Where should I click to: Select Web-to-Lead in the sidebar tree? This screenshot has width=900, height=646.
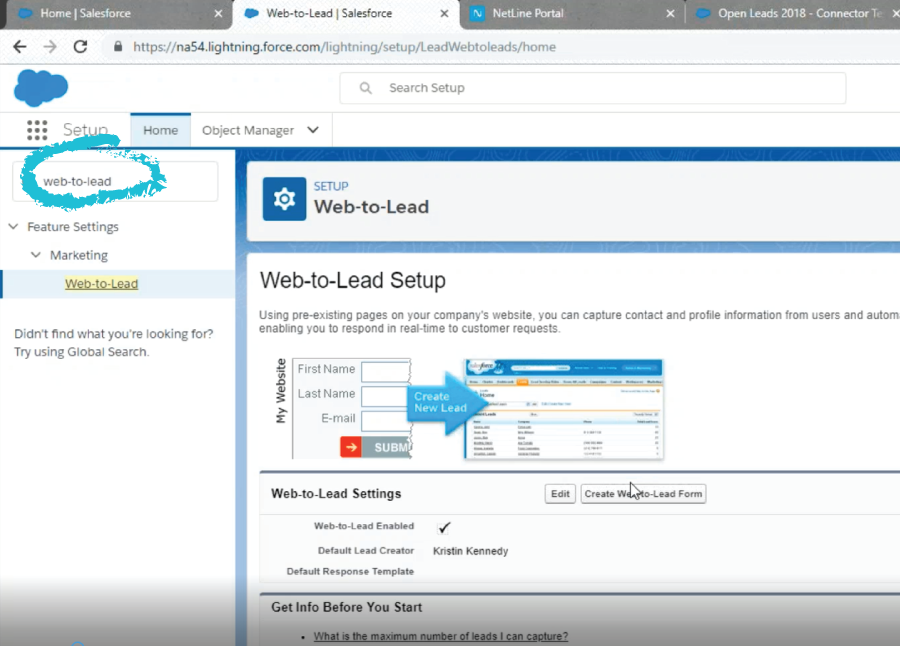pos(102,284)
